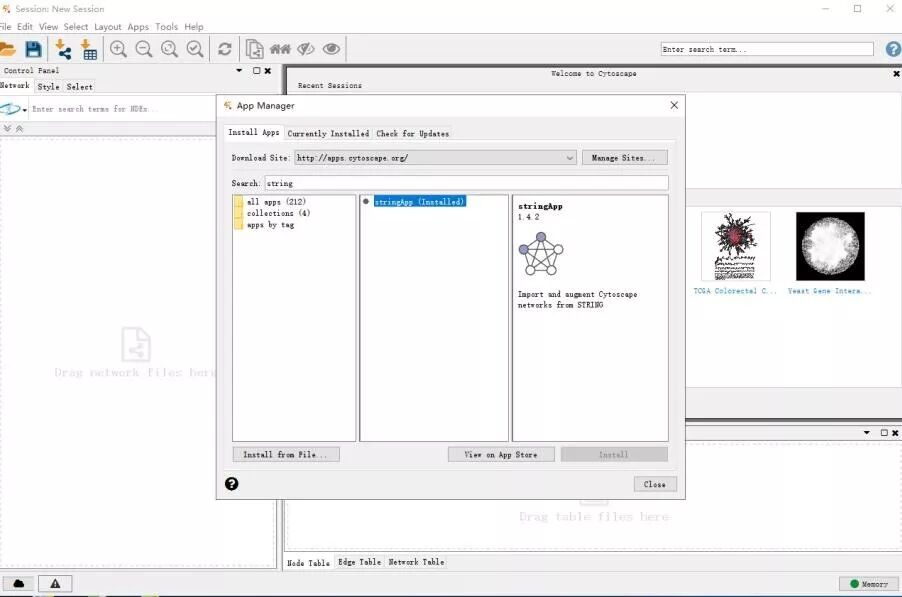Switch to Edge Table tab
This screenshot has width=902, height=597.
click(360, 562)
